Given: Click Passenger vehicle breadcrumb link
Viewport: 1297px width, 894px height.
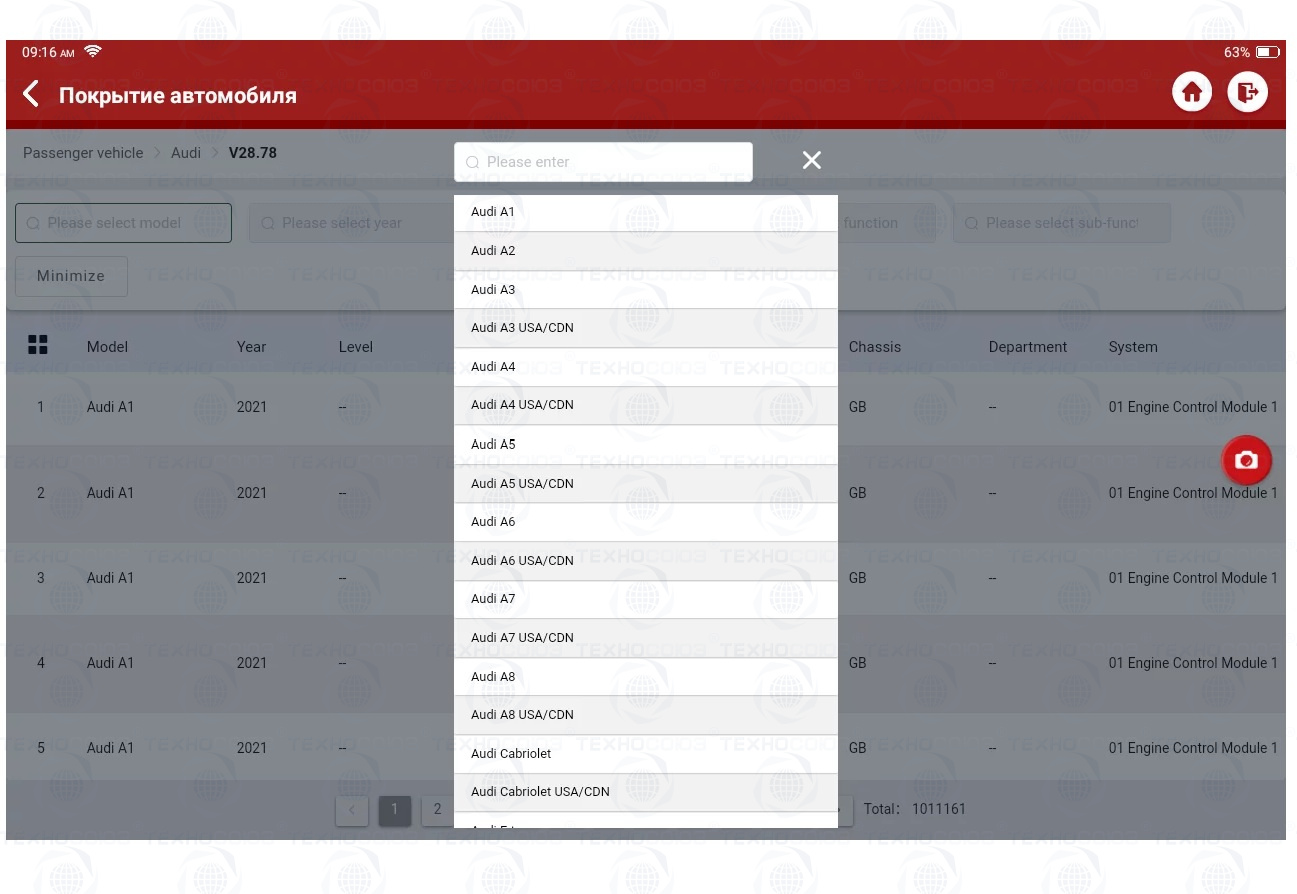Looking at the screenshot, I should pos(83,153).
